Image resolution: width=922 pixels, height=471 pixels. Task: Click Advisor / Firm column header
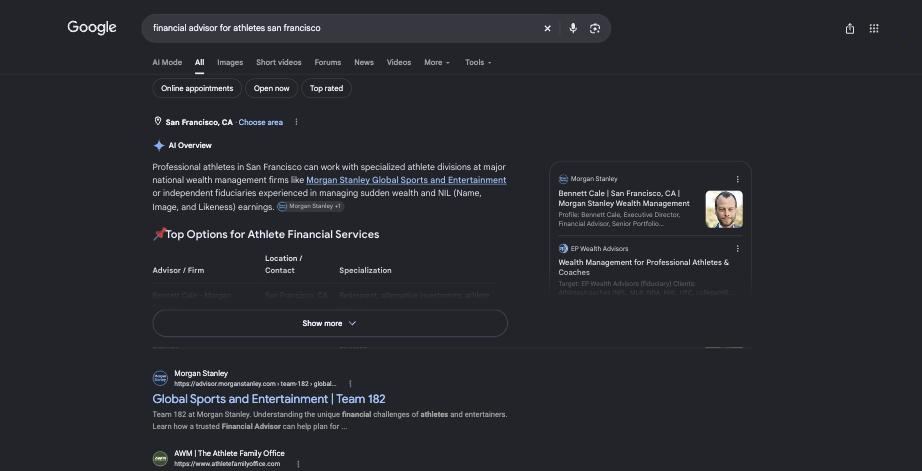[x=178, y=270]
